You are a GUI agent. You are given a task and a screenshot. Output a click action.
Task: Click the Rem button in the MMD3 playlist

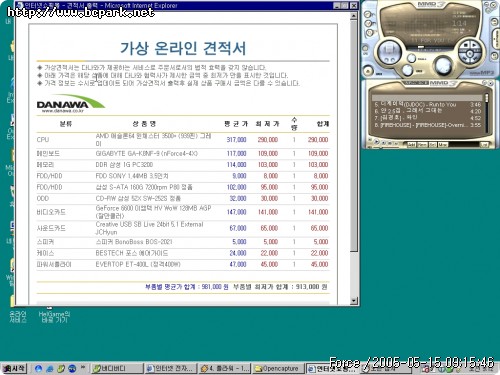click(x=422, y=144)
